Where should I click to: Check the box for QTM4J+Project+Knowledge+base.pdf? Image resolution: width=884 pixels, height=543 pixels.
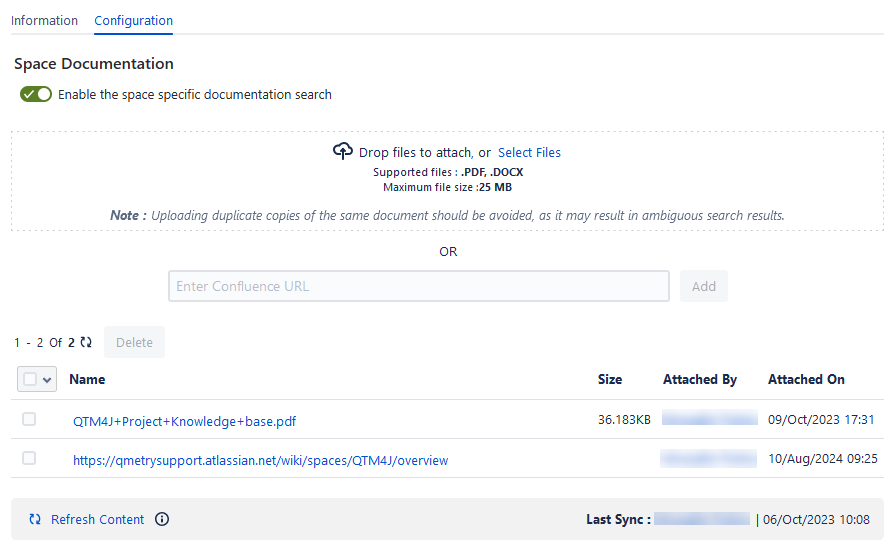pos(29,420)
